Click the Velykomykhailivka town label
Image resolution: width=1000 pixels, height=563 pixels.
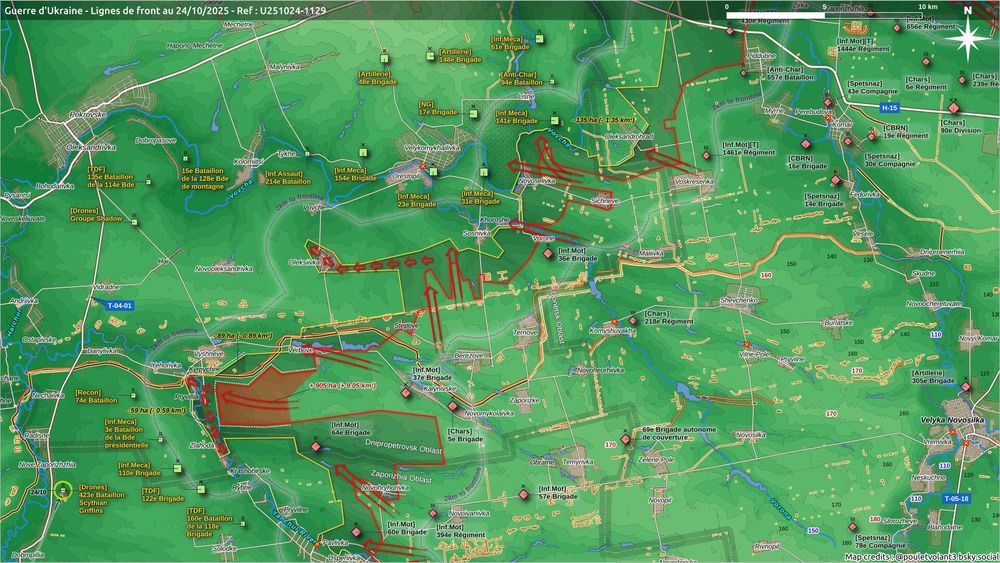point(432,148)
